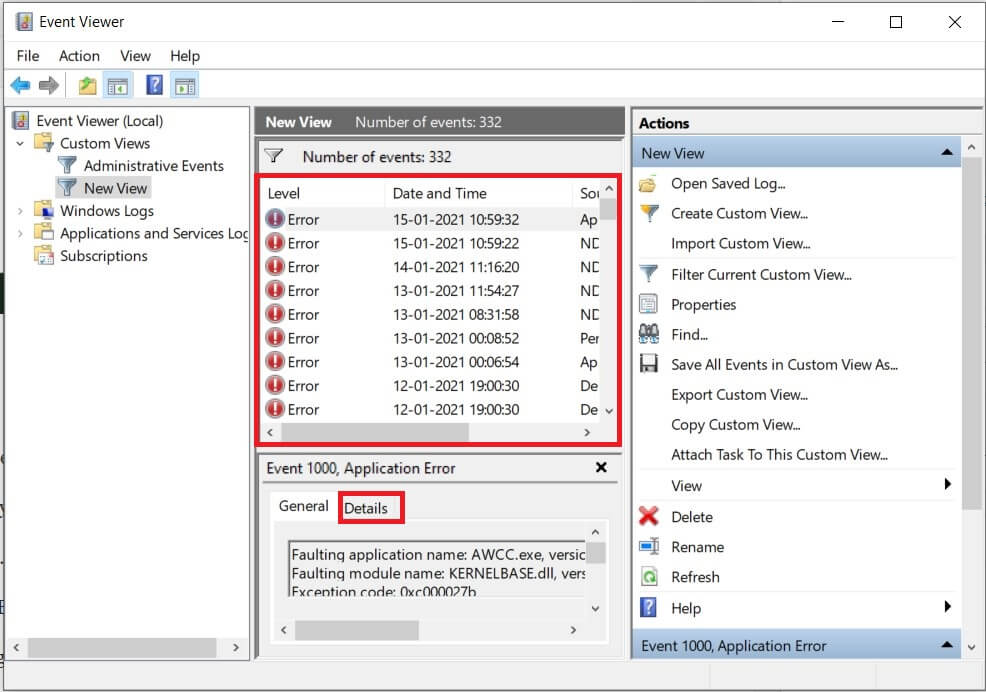Click the Find binoculars icon
986x692 pixels.
point(649,335)
